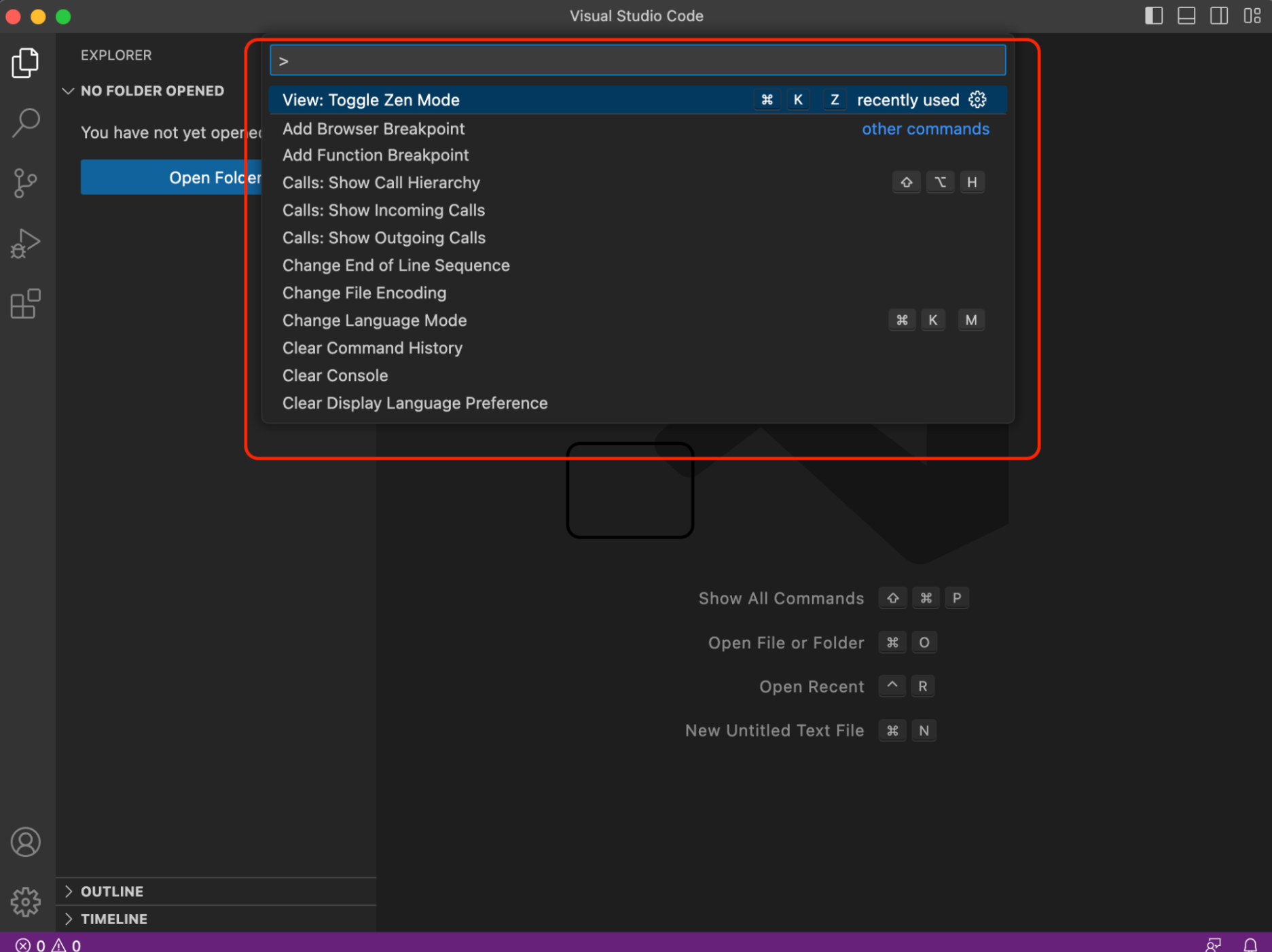The height and width of the screenshot is (952, 1272).
Task: Open the Customize Layout icon
Action: tap(1252, 16)
